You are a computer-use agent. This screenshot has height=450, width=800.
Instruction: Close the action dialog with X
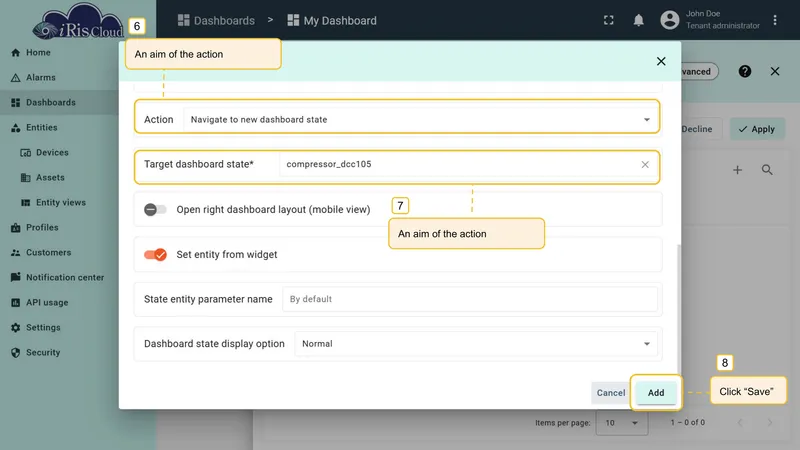click(661, 61)
